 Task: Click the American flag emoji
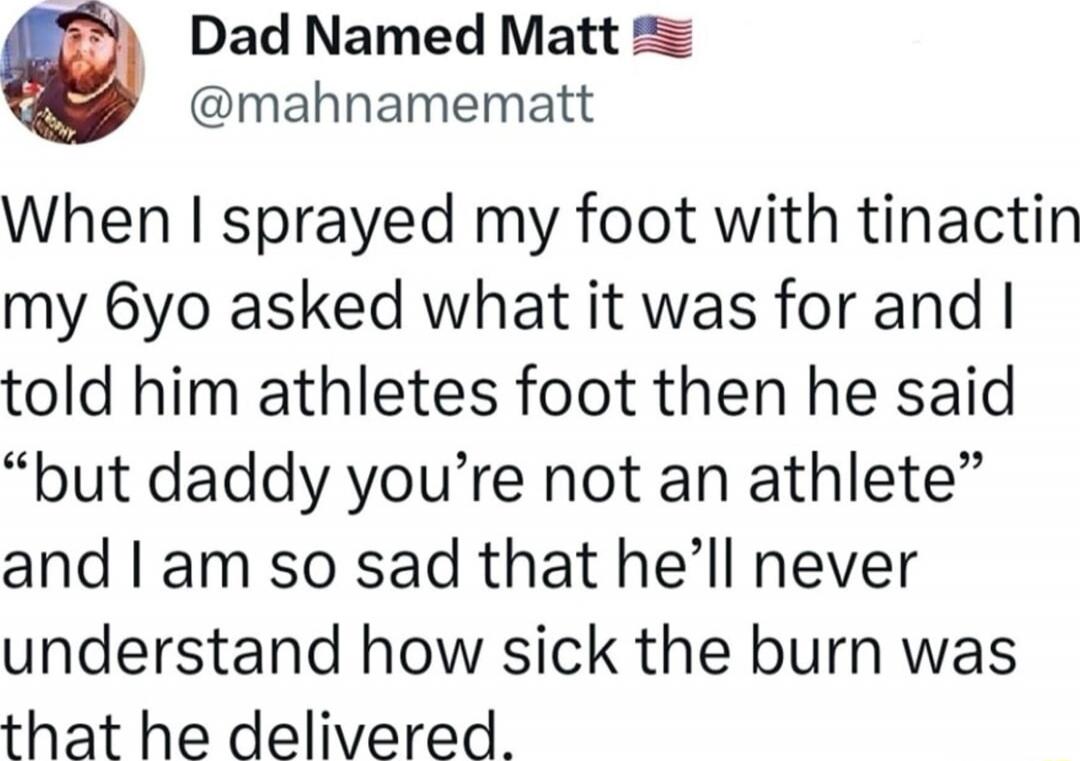tap(662, 37)
